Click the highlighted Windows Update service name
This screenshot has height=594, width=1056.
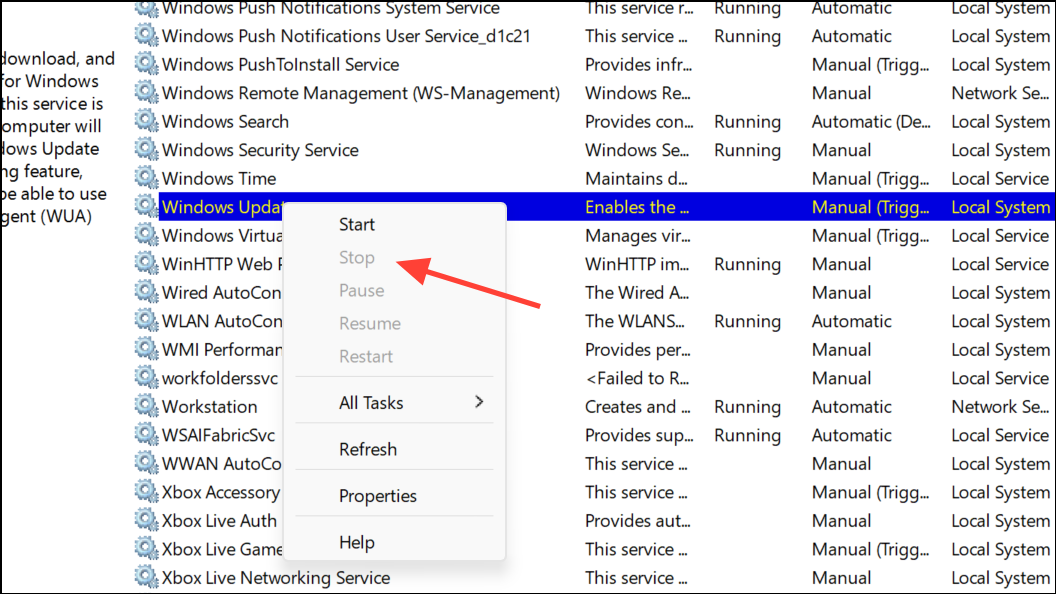pos(222,207)
